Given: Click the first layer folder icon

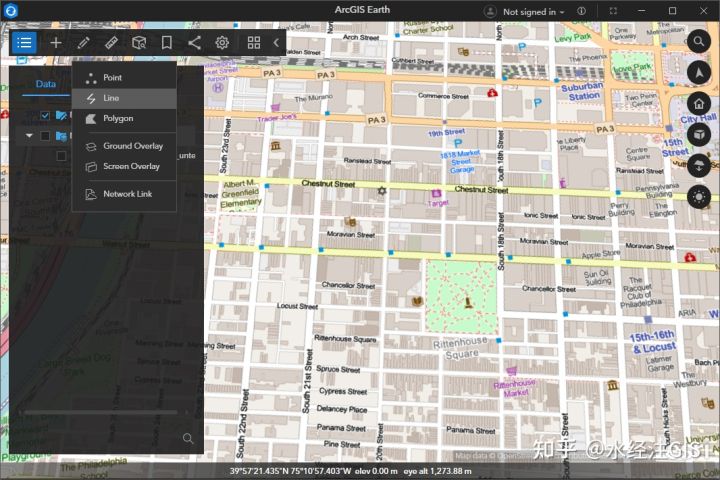Looking at the screenshot, I should click(x=61, y=115).
